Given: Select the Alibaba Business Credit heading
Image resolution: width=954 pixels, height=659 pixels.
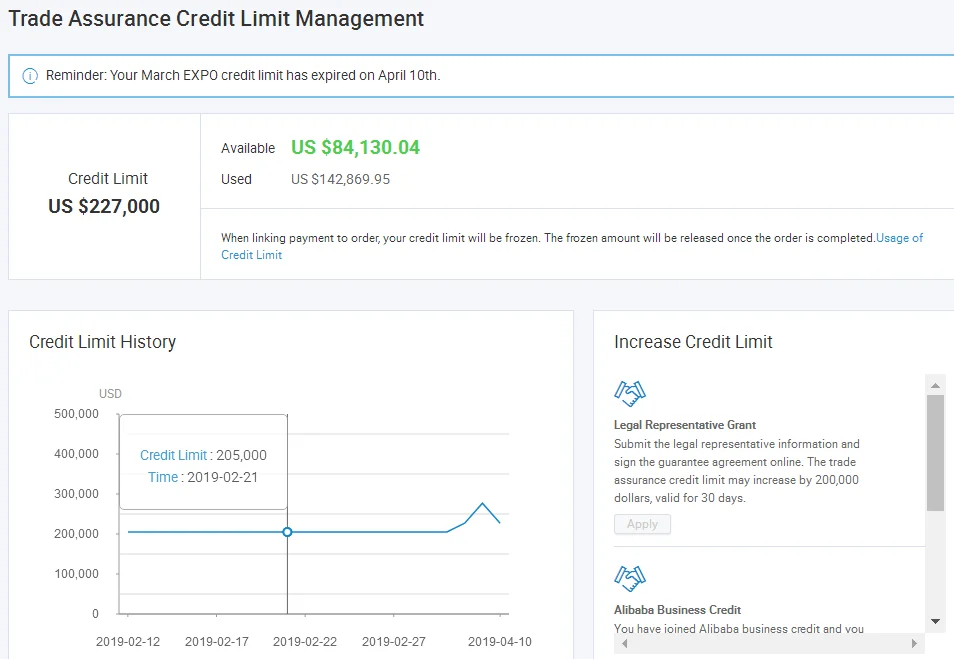Looking at the screenshot, I should (x=677, y=609).
